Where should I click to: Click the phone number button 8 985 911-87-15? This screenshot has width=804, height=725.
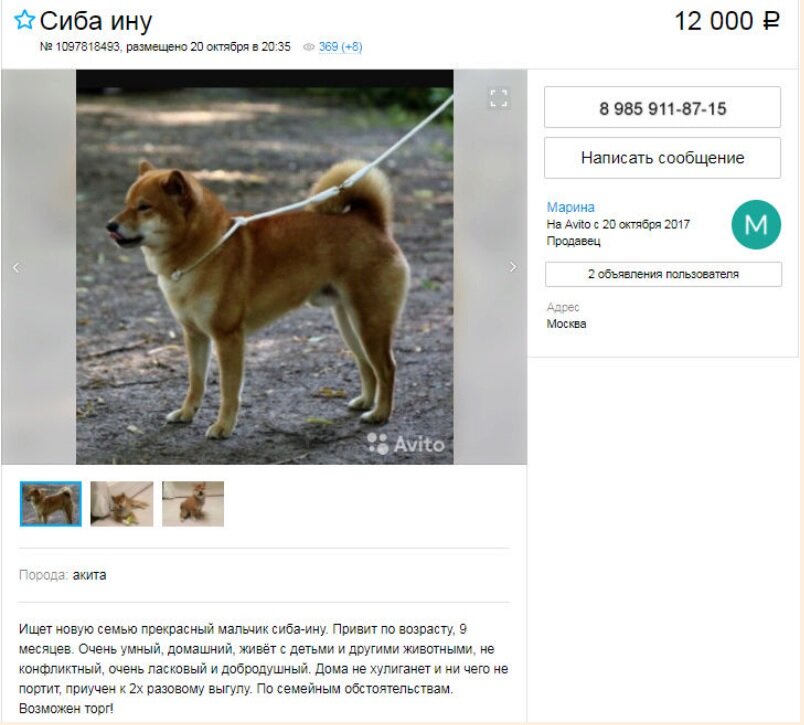(662, 107)
